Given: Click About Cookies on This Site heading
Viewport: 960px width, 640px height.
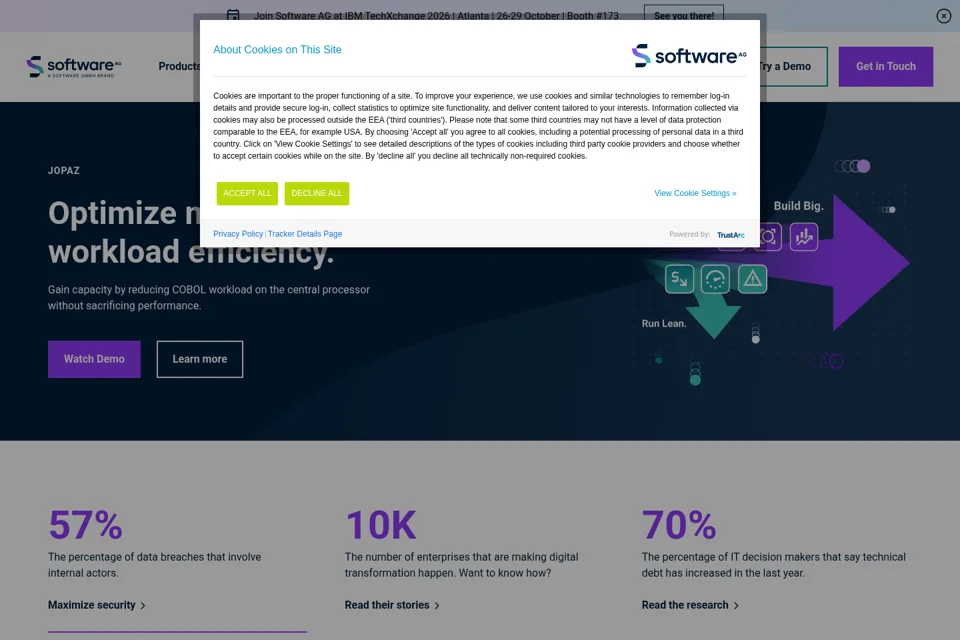Looking at the screenshot, I should (x=277, y=50).
